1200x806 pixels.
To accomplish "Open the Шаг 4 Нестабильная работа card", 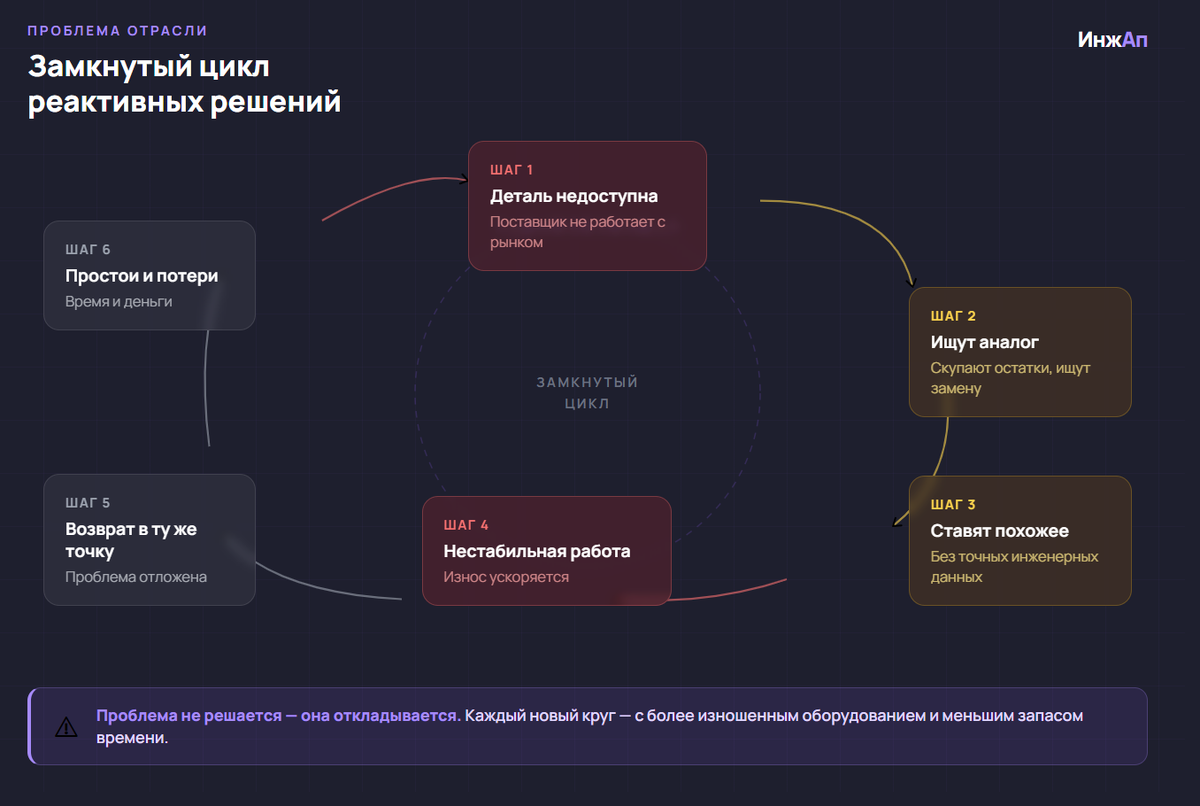I will [547, 551].
